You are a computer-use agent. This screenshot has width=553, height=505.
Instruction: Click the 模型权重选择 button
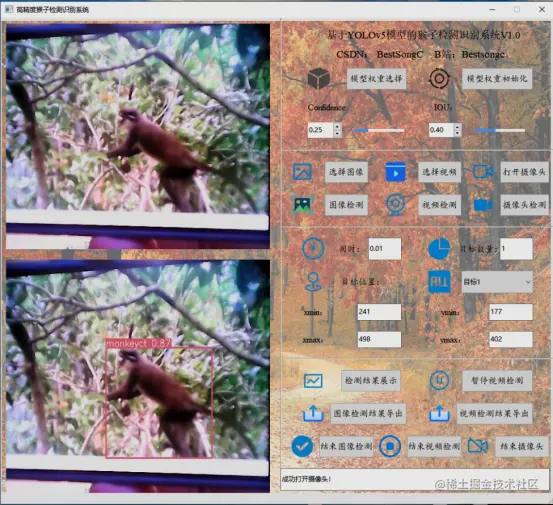point(376,78)
